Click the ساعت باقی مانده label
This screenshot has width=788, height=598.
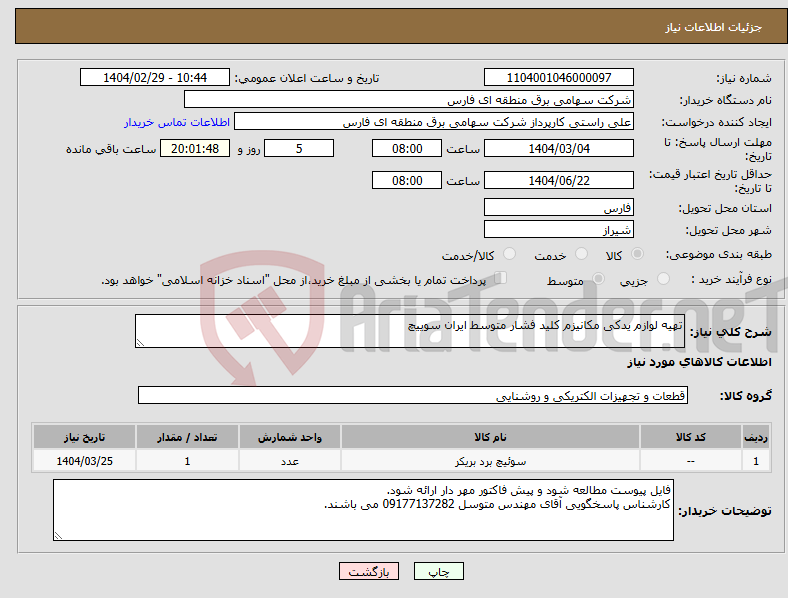tap(111, 149)
